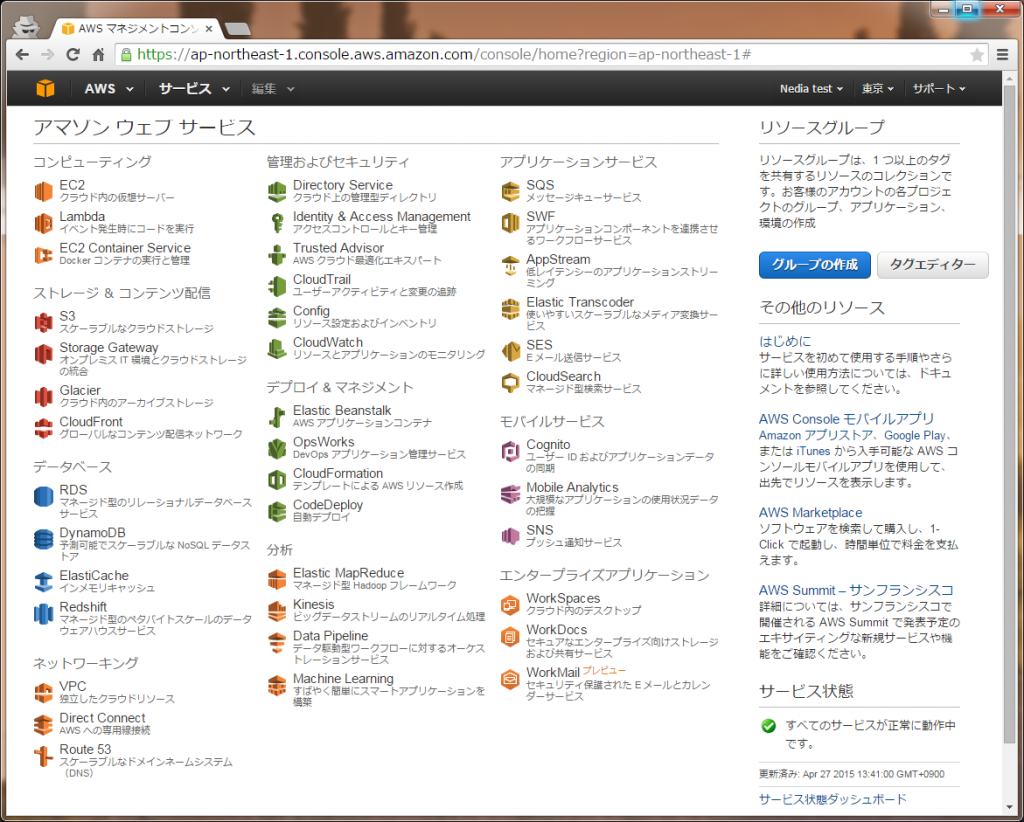Screen dimensions: 1024x822
Task: Click the タグエディター button
Action: 932,264
